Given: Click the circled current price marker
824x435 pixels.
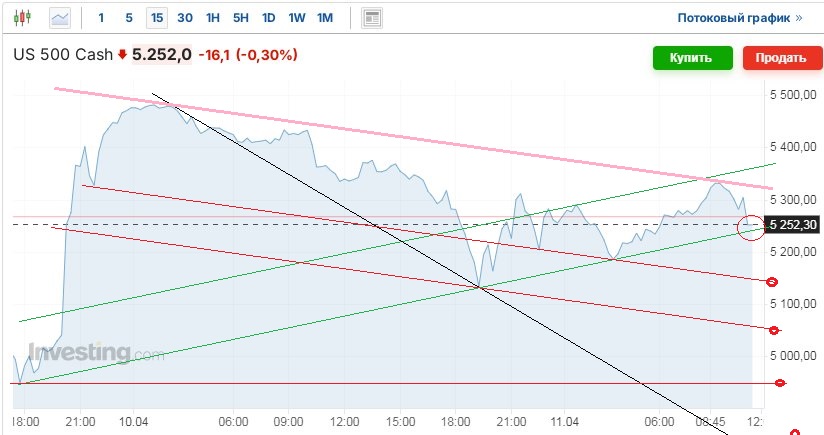Looking at the screenshot, I should tap(749, 227).
